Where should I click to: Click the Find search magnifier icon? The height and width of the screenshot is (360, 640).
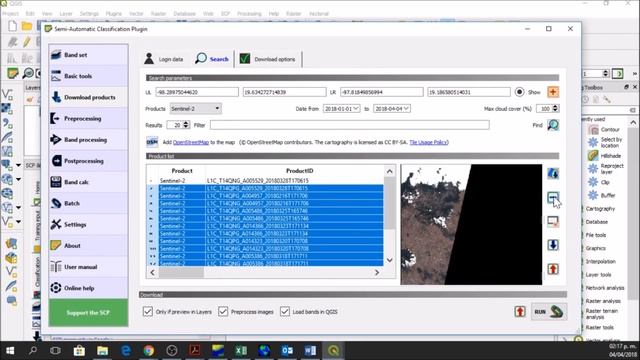coord(553,125)
